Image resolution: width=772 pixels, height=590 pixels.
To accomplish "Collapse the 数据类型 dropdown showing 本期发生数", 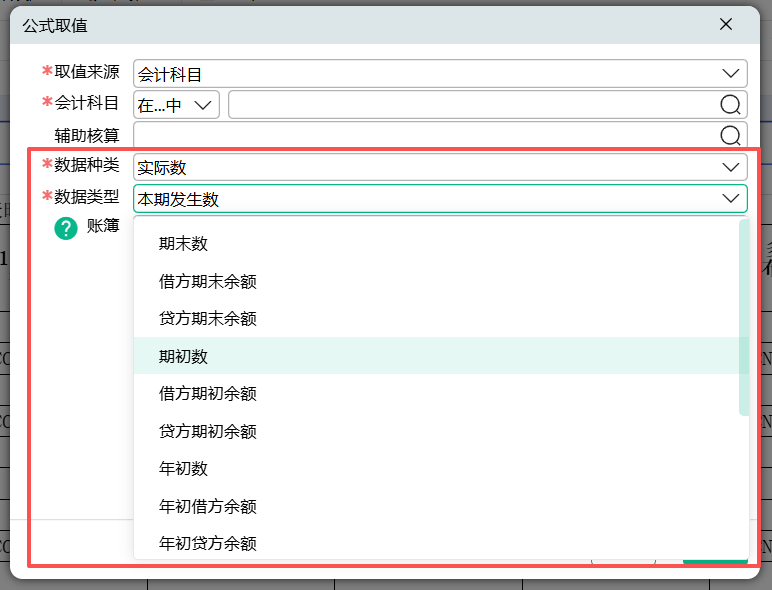I will [x=440, y=199].
